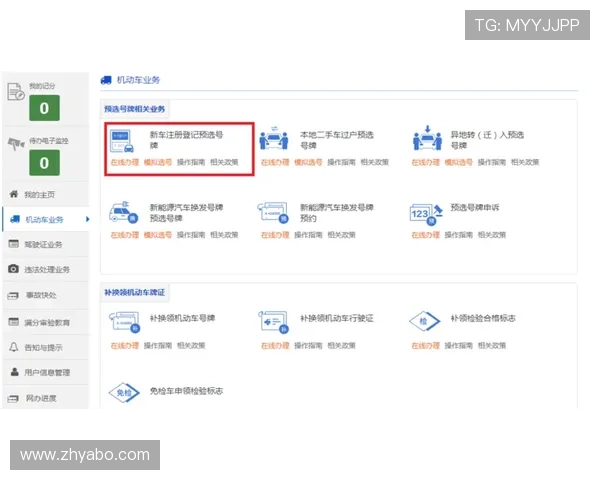The height and width of the screenshot is (480, 600).
Task: Expand the arrow next to 机动车业务
Action: (88, 219)
